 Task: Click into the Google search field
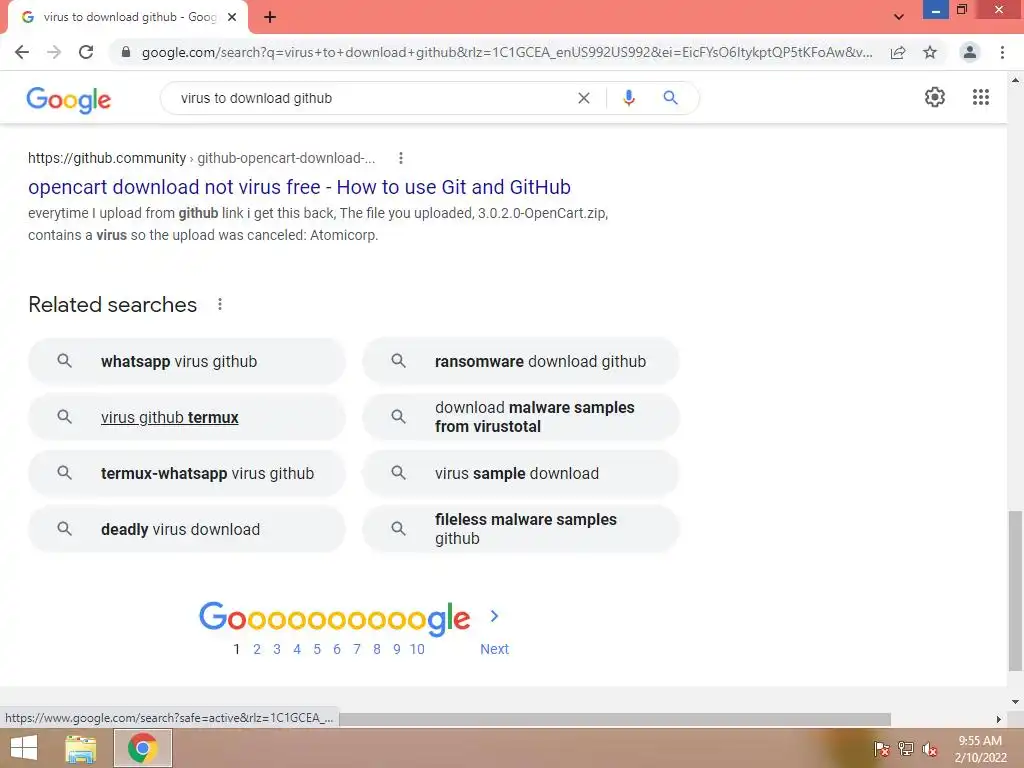point(372,98)
